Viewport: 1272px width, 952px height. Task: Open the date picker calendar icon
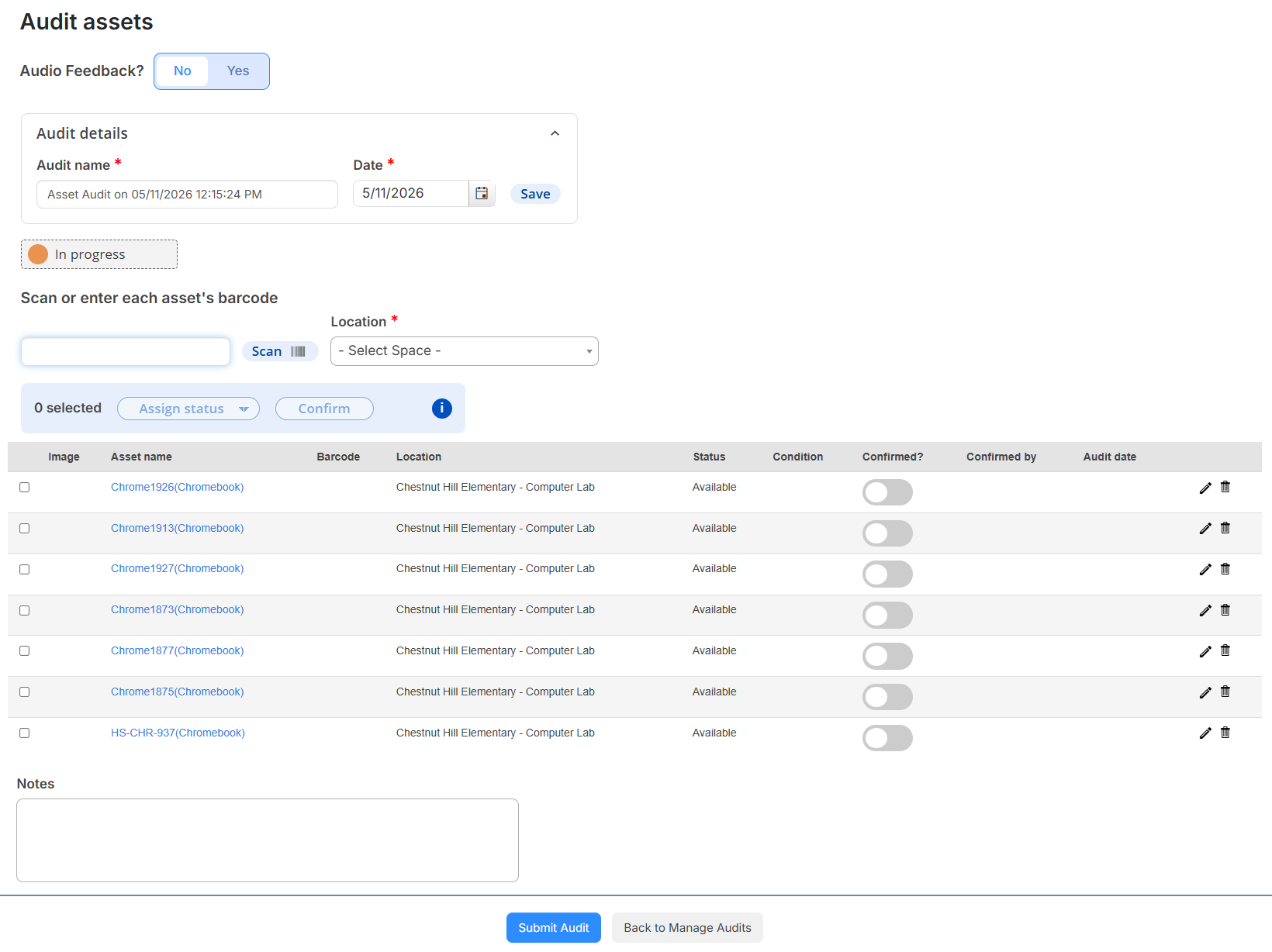point(482,193)
